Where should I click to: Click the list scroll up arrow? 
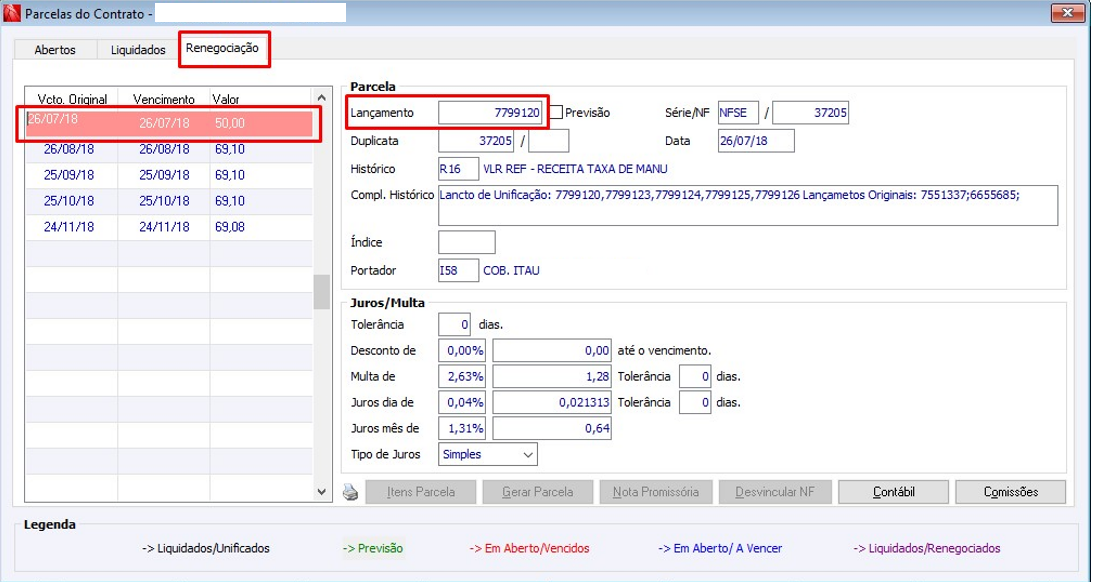click(x=321, y=98)
